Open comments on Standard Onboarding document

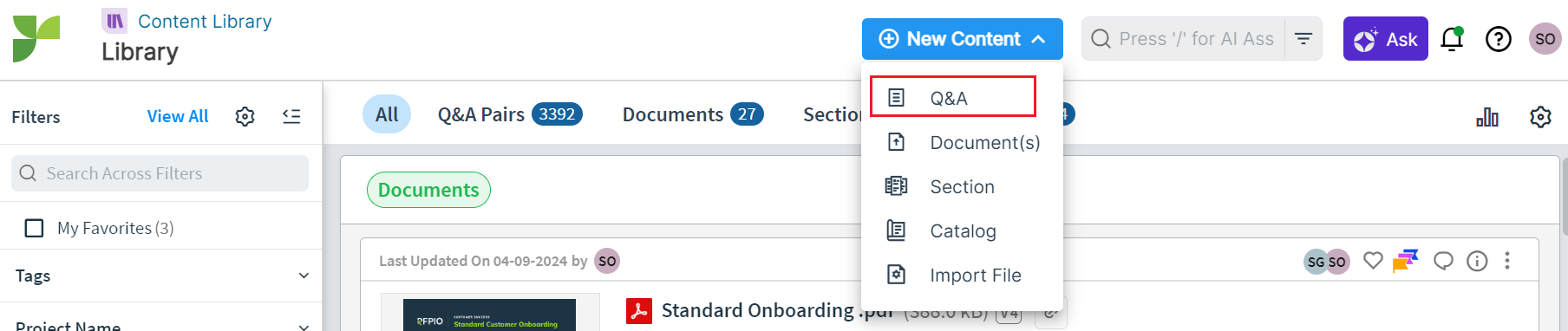click(1443, 261)
